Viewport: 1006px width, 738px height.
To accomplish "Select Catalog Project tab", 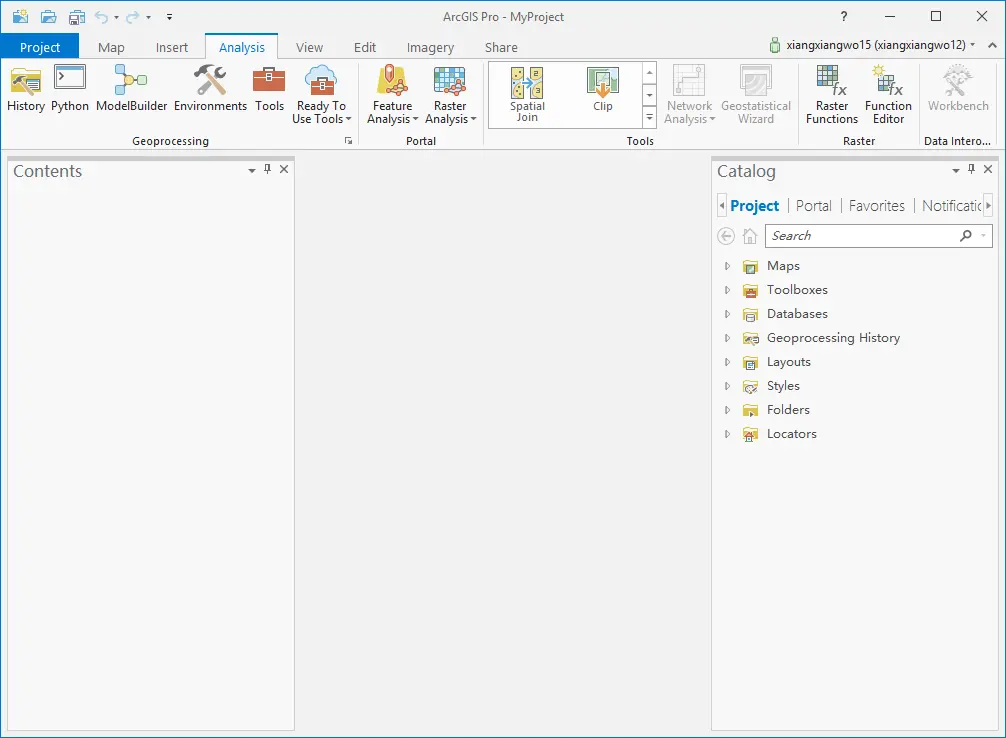I will point(754,205).
